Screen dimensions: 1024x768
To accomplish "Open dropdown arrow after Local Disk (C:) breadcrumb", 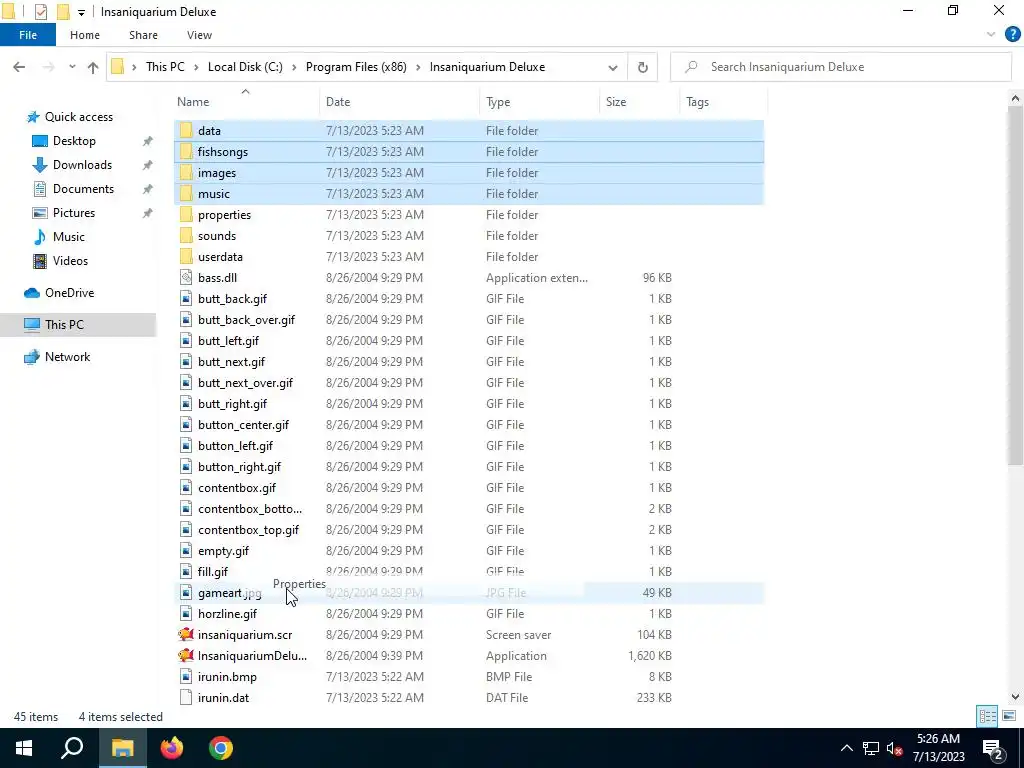I will click(x=294, y=67).
